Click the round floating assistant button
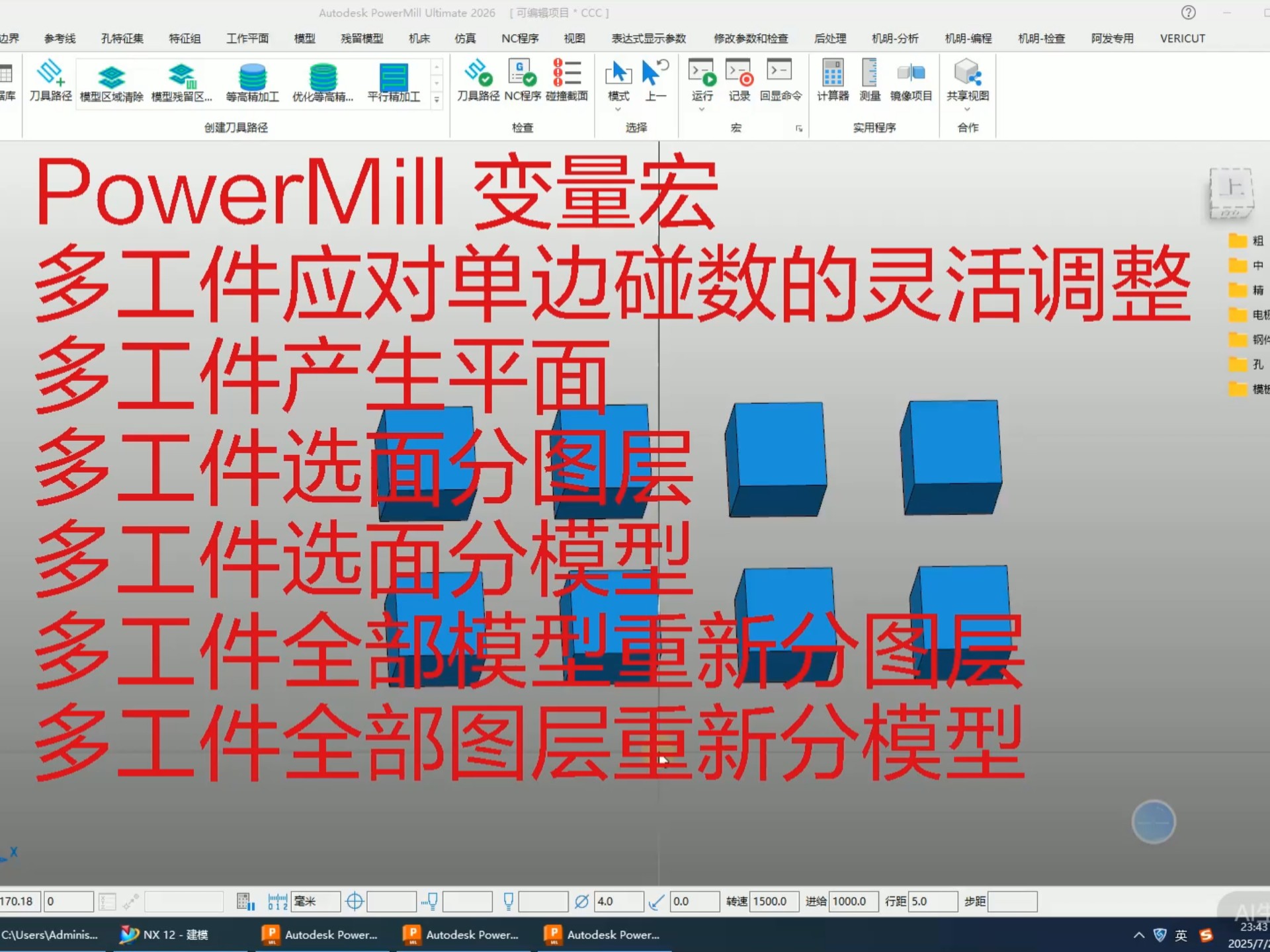The image size is (1270, 952). (x=1154, y=822)
